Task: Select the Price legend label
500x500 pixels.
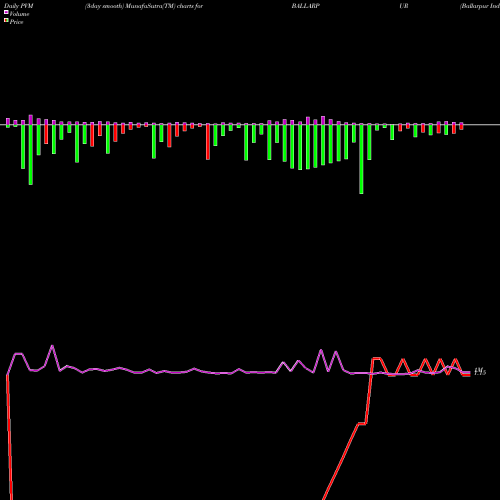Action: click(16, 22)
